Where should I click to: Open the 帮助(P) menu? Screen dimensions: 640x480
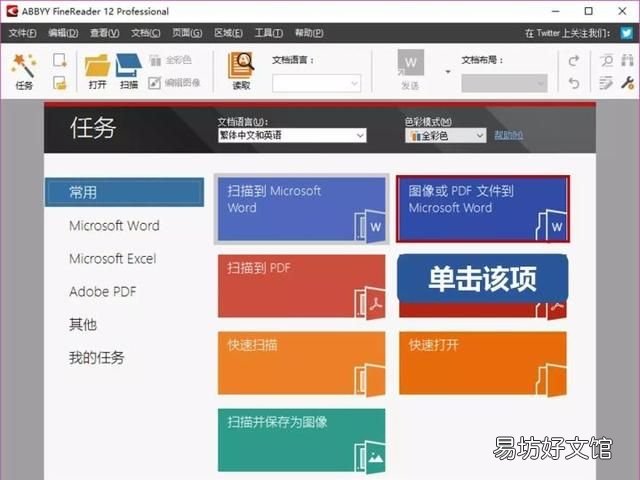point(309,33)
